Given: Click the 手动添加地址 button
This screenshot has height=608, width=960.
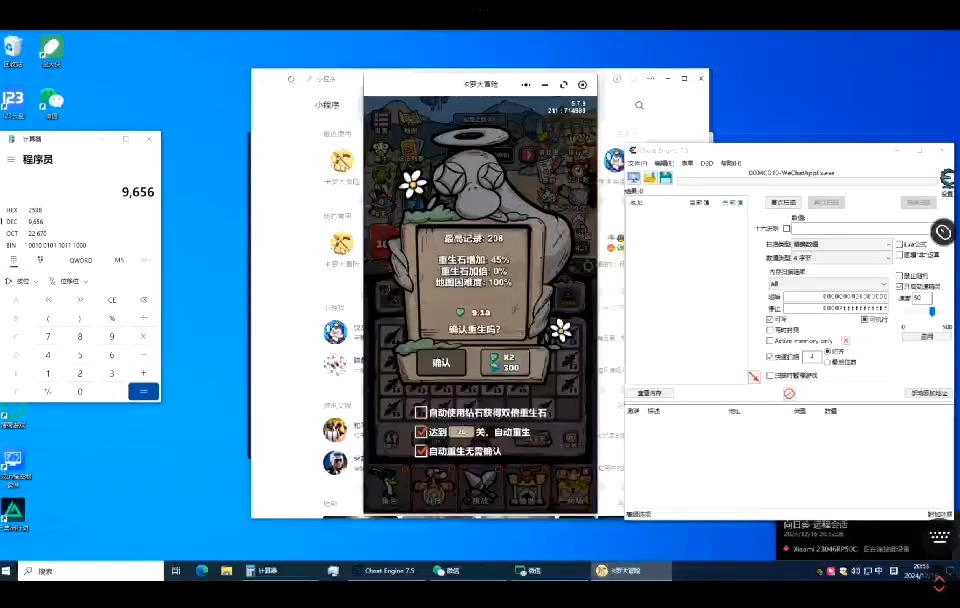Looking at the screenshot, I should point(928,393).
